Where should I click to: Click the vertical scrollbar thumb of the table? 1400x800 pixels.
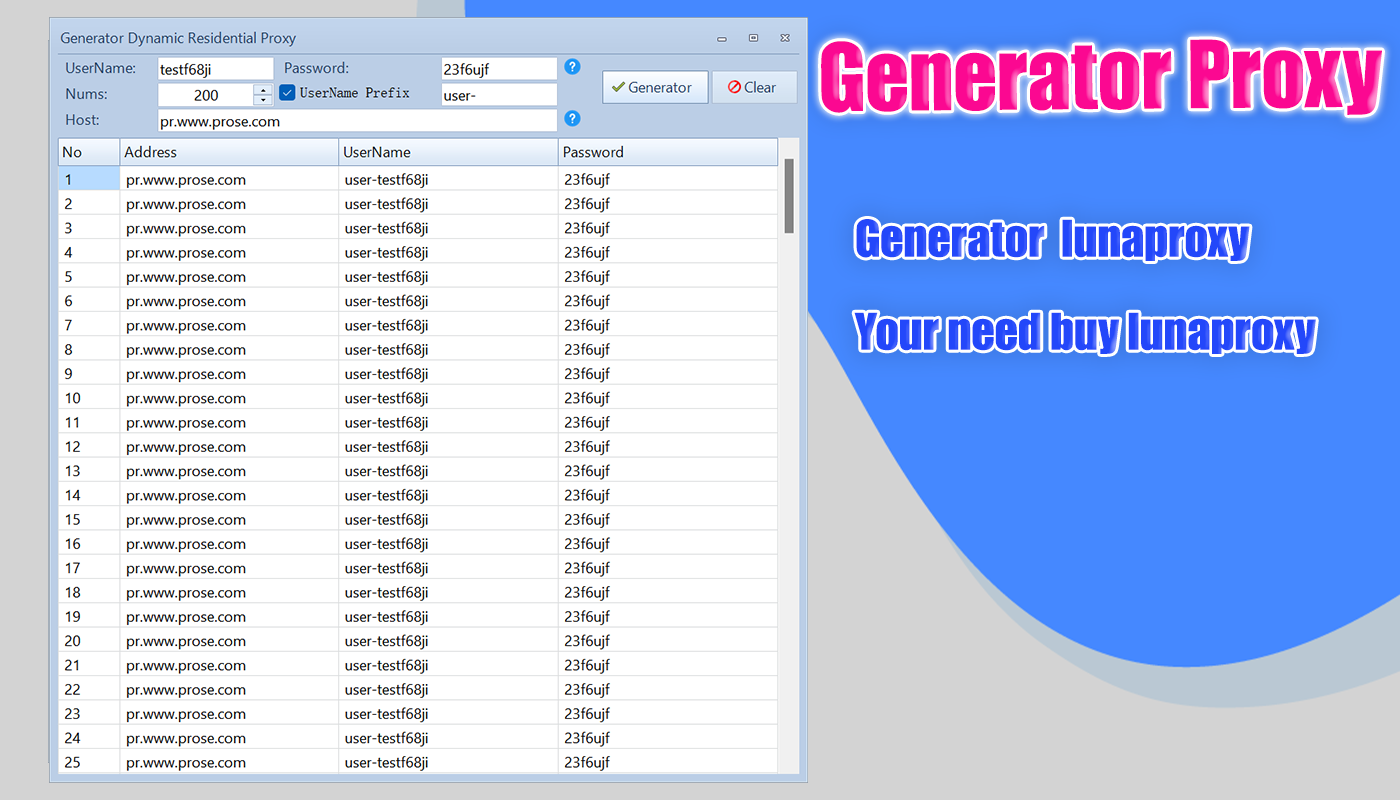(x=789, y=196)
